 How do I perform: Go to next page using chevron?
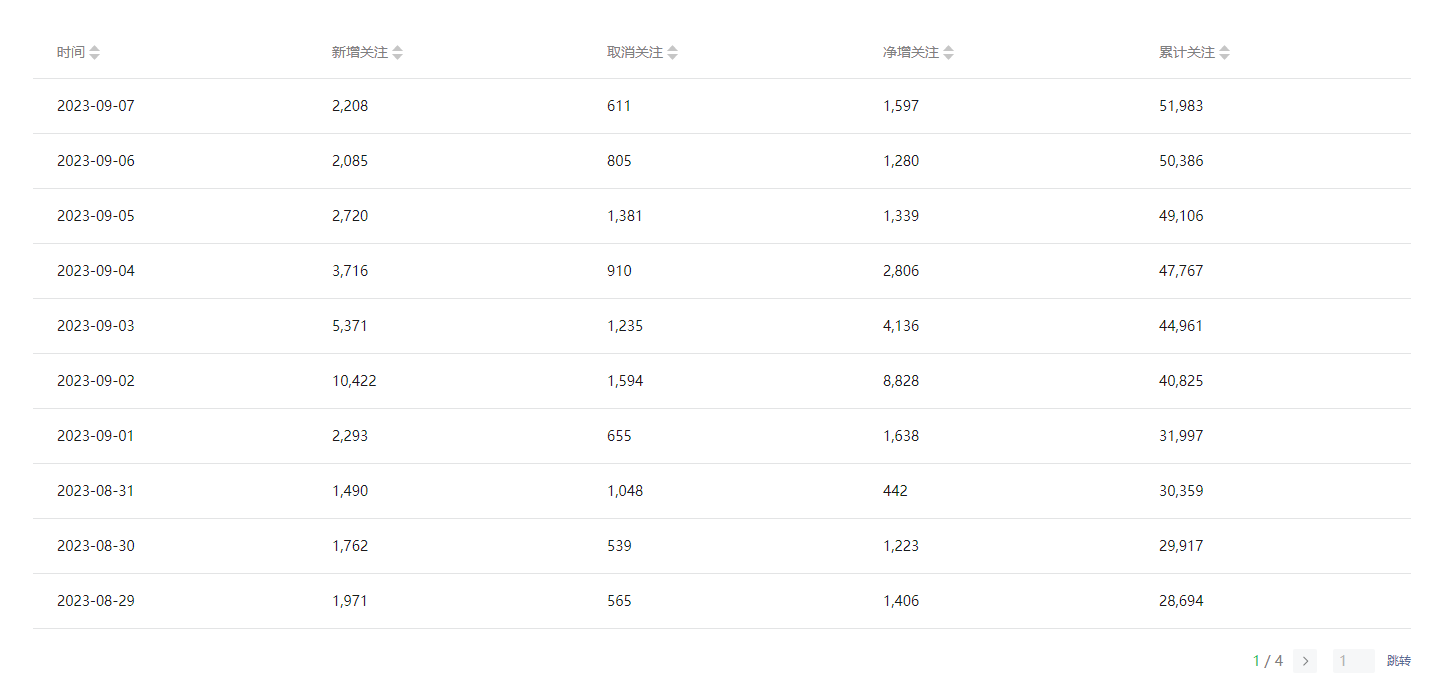point(1305,661)
